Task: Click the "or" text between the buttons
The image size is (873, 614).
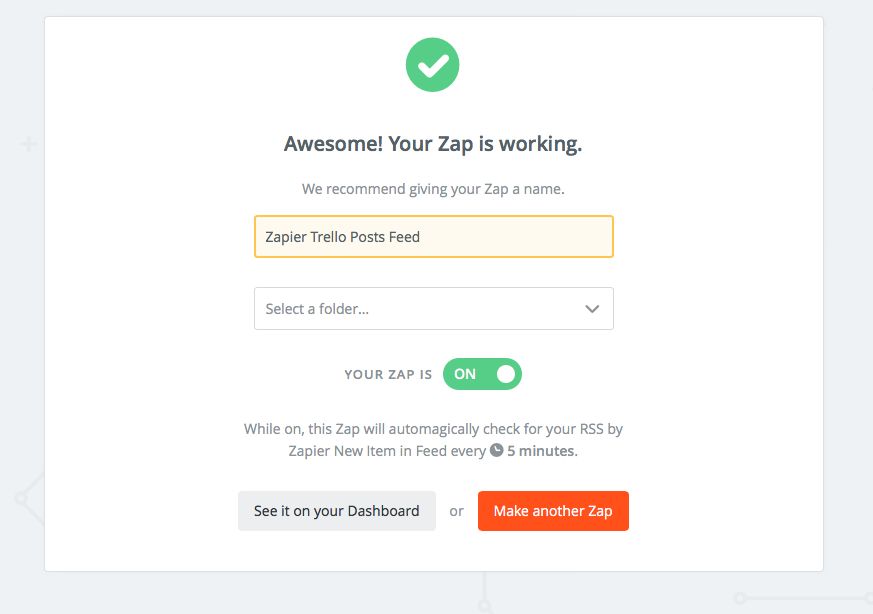Action: click(x=456, y=511)
